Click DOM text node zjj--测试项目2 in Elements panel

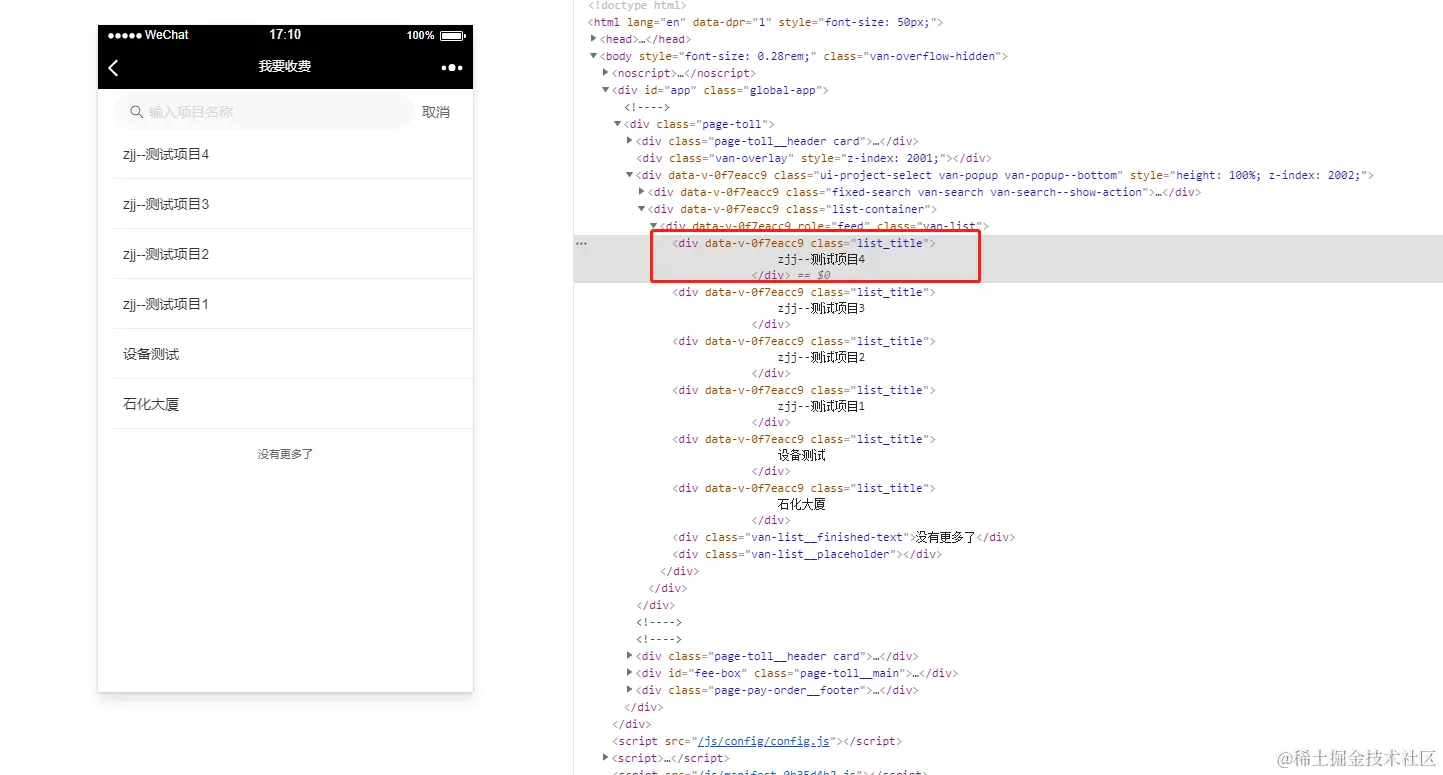pos(821,357)
